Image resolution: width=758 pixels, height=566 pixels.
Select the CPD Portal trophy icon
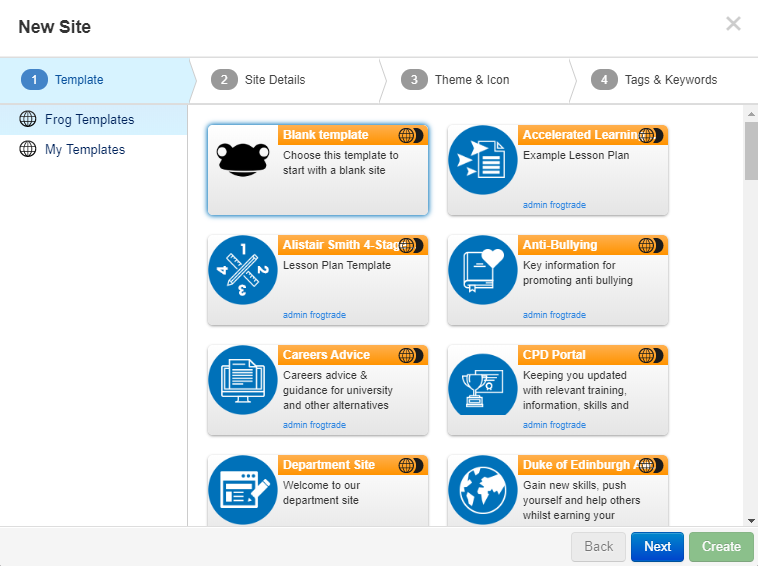(x=482, y=384)
